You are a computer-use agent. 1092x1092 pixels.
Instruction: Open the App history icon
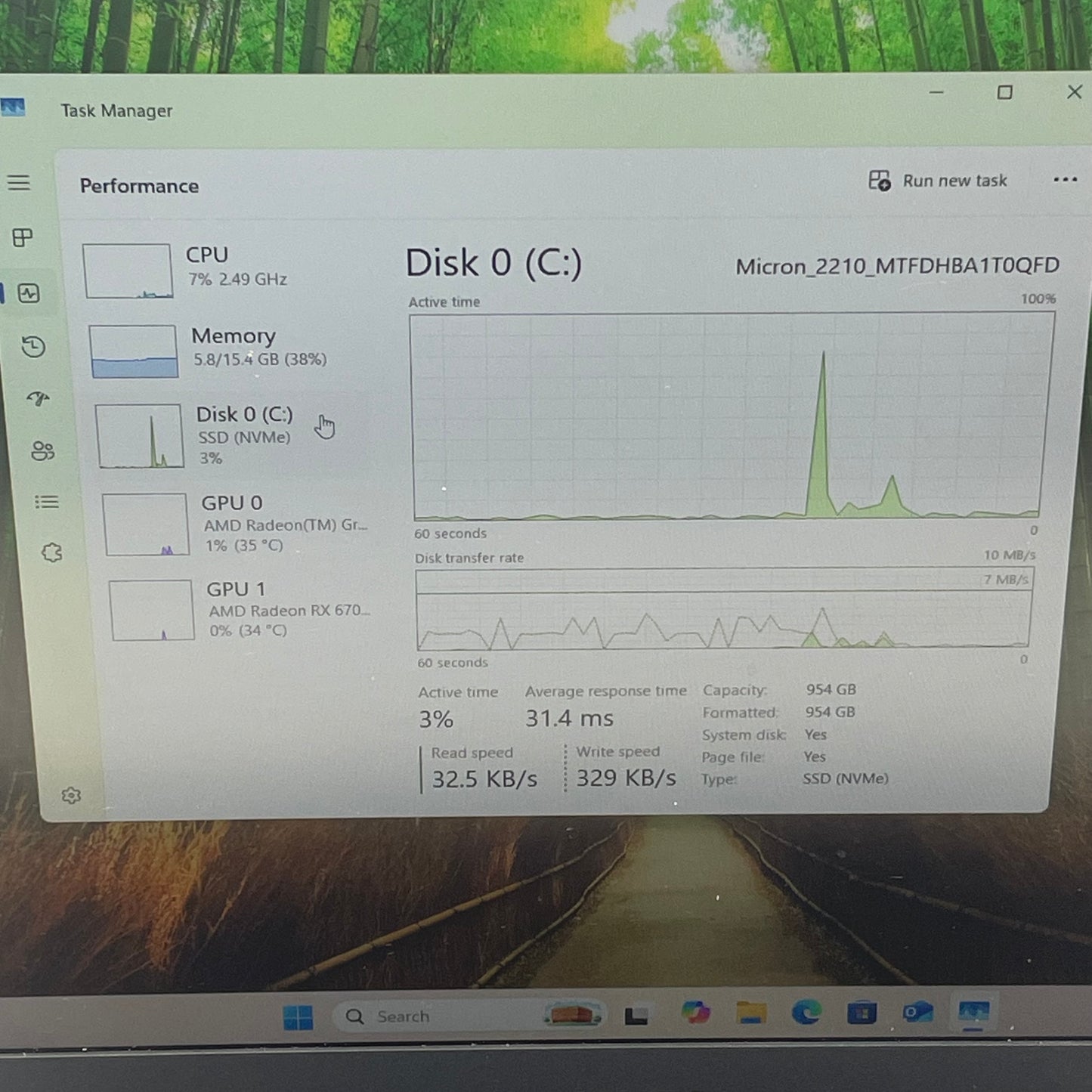tap(33, 347)
